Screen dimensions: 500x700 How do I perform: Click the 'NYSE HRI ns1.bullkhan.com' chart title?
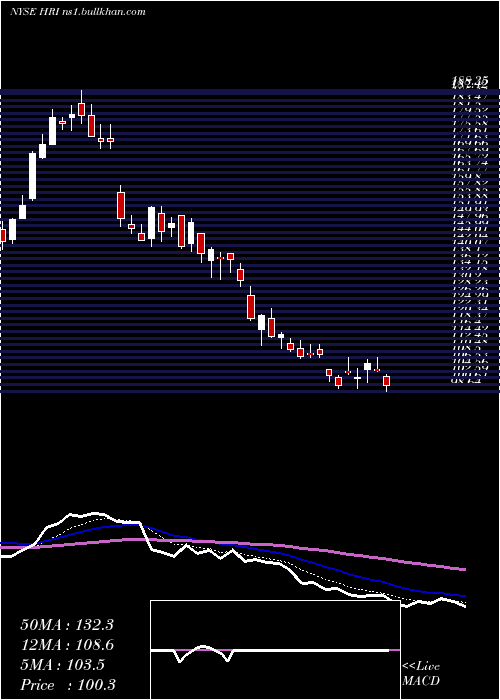pos(78,12)
